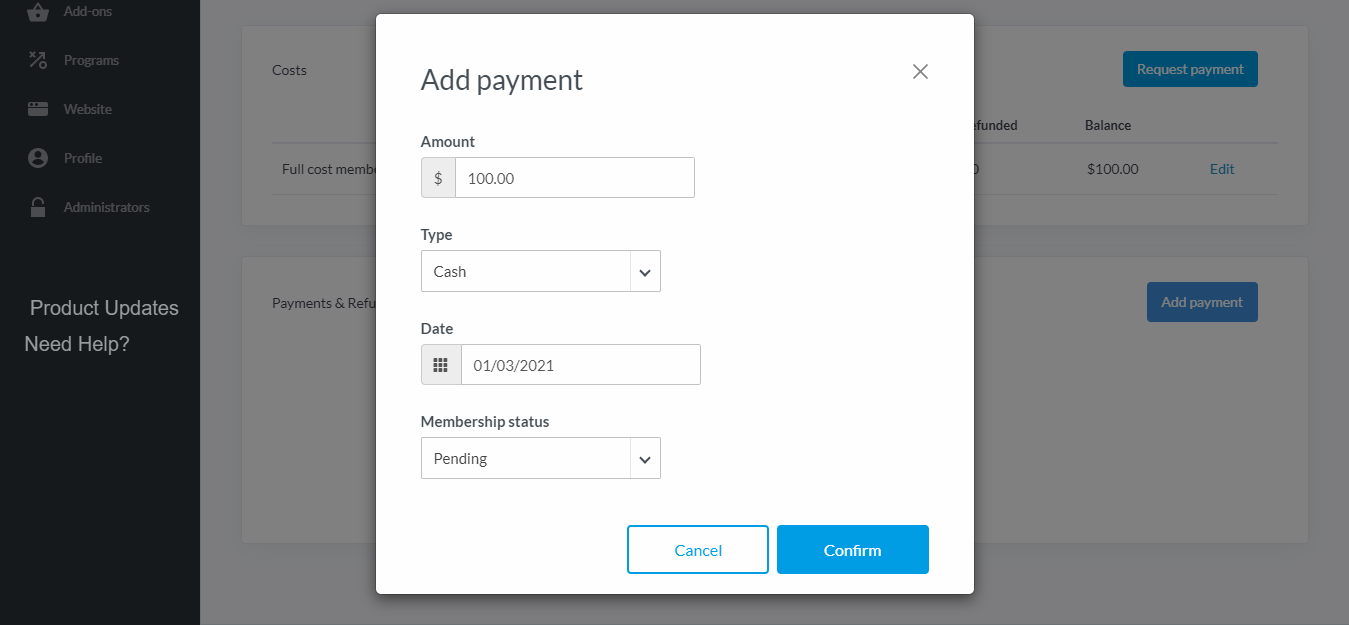
Task: Click the Website sidebar icon
Action: pos(38,109)
